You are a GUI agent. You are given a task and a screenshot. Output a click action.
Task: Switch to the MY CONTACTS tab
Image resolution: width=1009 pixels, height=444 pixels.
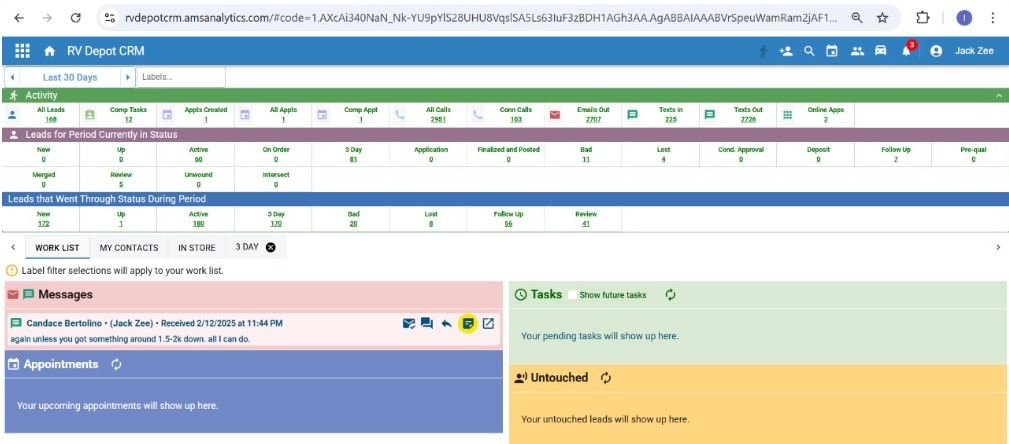click(129, 247)
